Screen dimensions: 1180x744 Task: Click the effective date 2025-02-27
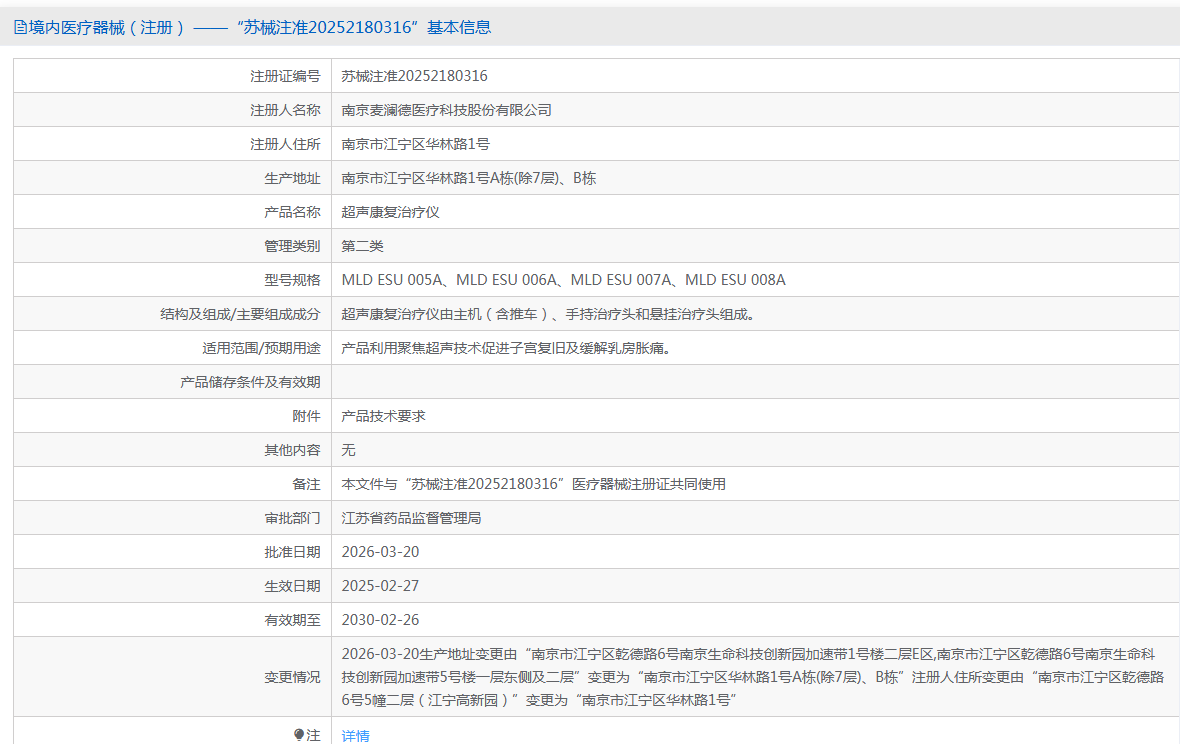pyautogui.click(x=380, y=586)
